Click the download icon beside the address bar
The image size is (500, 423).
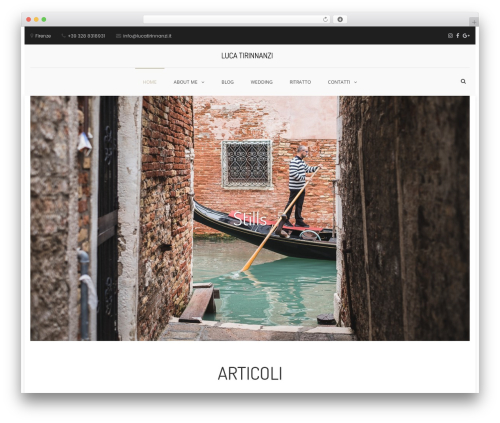pyautogui.click(x=340, y=19)
